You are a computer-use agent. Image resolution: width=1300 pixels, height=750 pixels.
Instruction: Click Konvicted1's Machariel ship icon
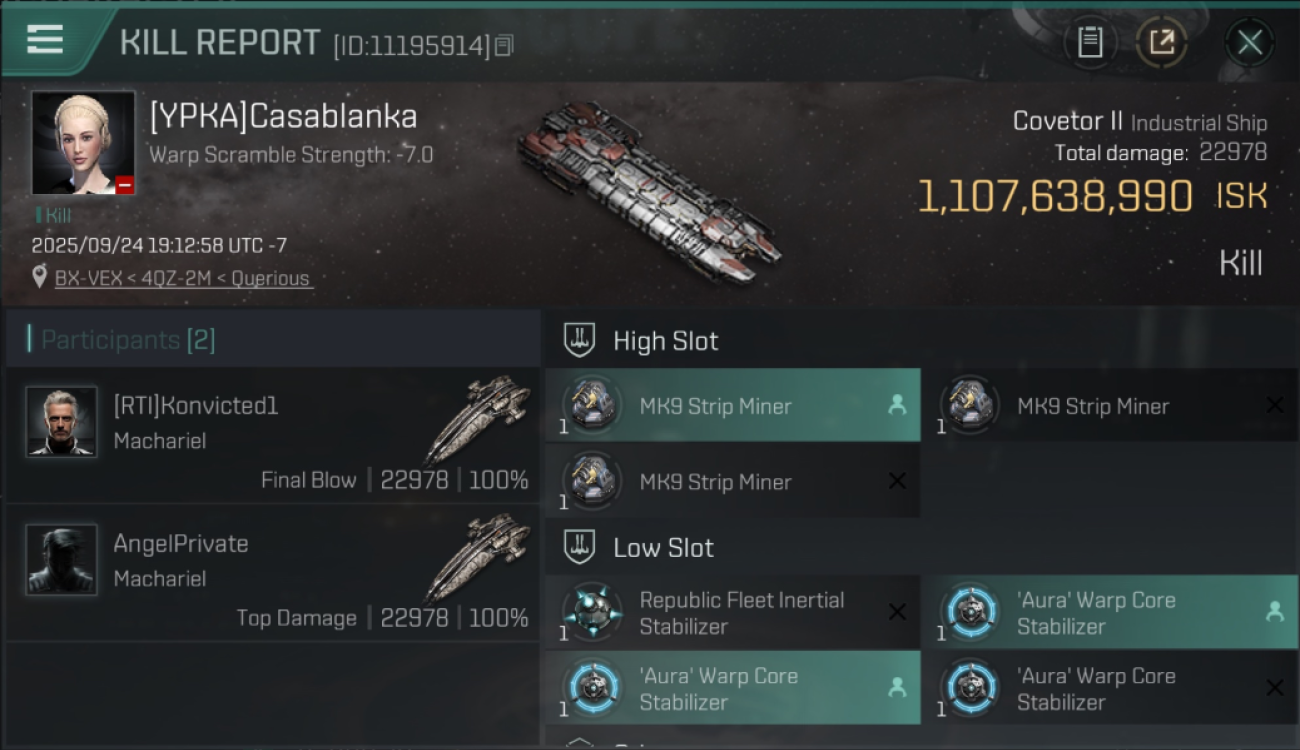478,420
